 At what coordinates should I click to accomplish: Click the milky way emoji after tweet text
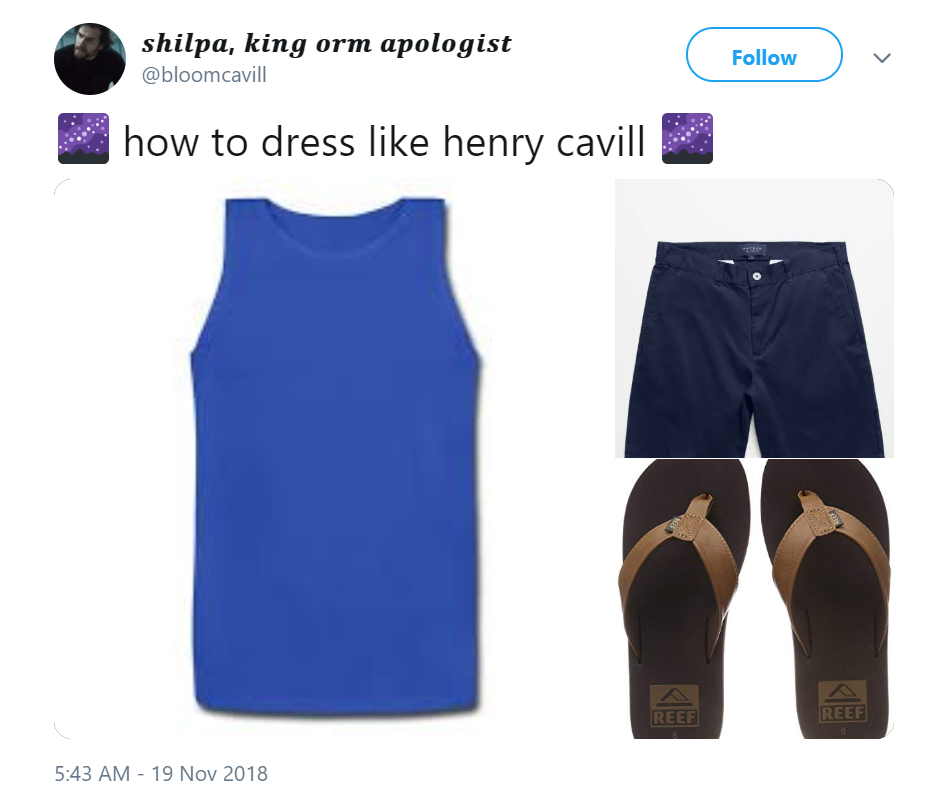[x=687, y=138]
